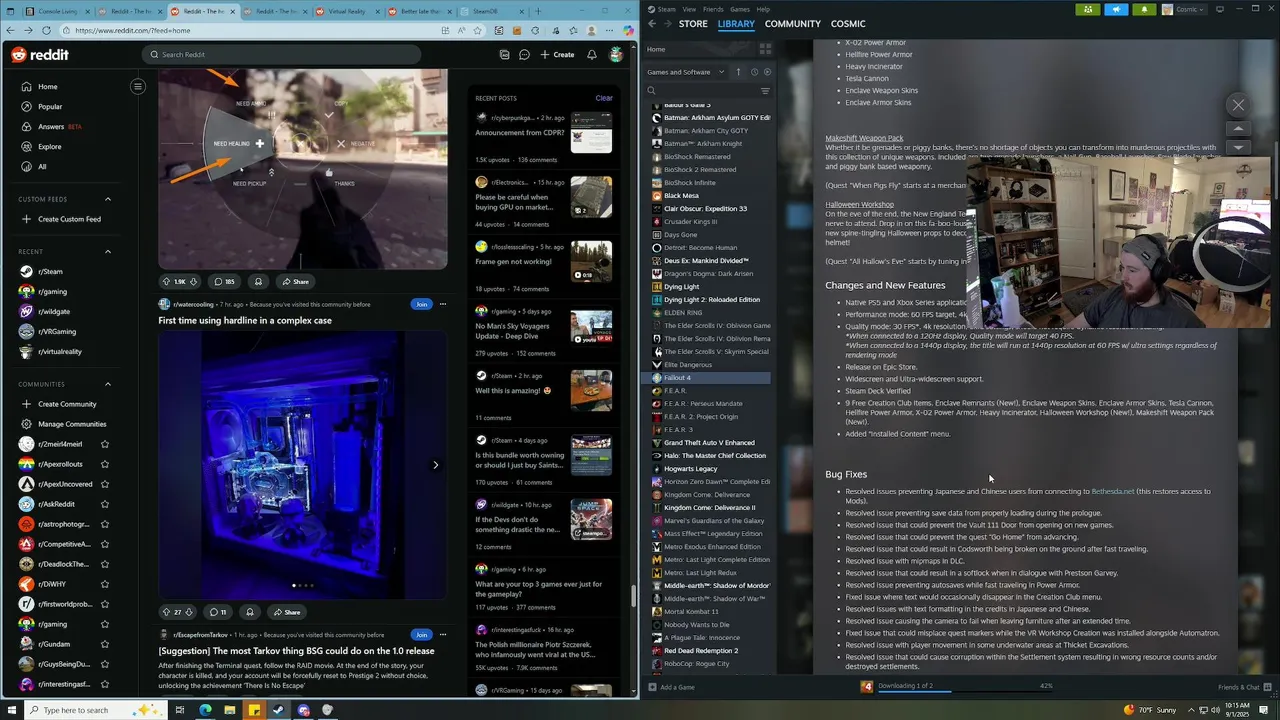The width and height of the screenshot is (1280, 720).
Task: Favorite r/Apexrollouts with star toggle
Action: (x=105, y=464)
